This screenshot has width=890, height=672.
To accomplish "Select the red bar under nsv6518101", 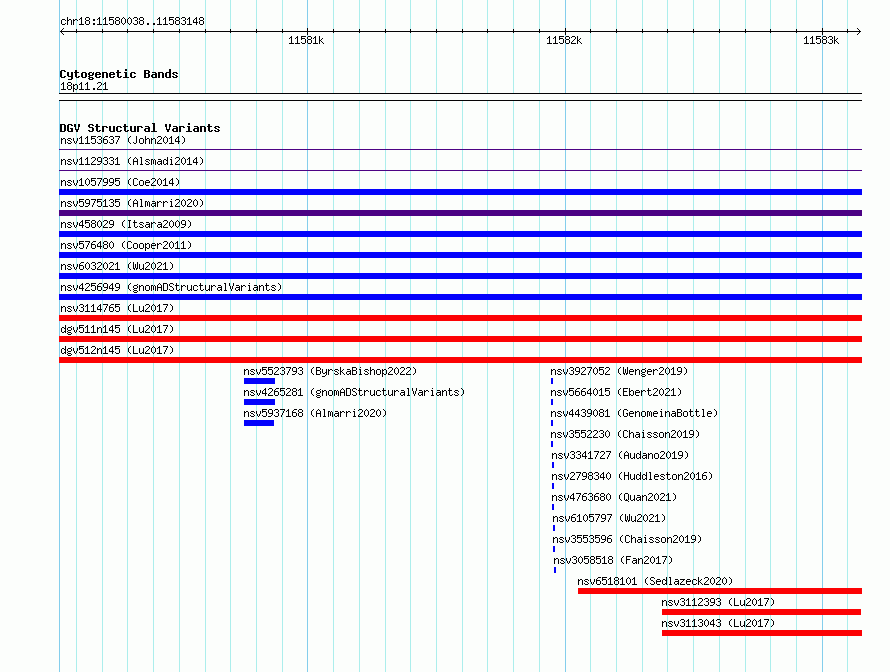I will 720,591.
